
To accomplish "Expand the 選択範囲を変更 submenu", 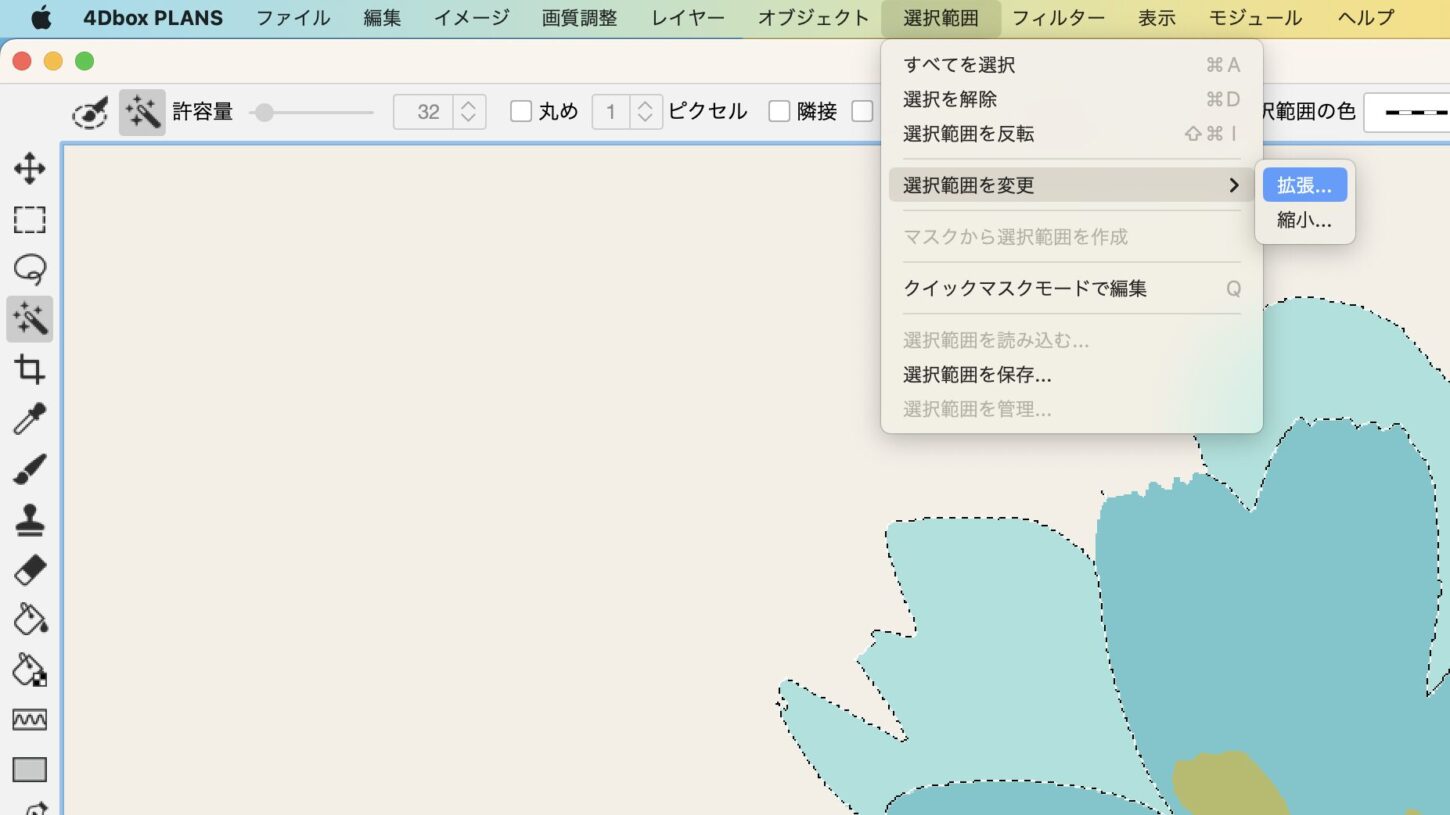I will tap(1070, 185).
